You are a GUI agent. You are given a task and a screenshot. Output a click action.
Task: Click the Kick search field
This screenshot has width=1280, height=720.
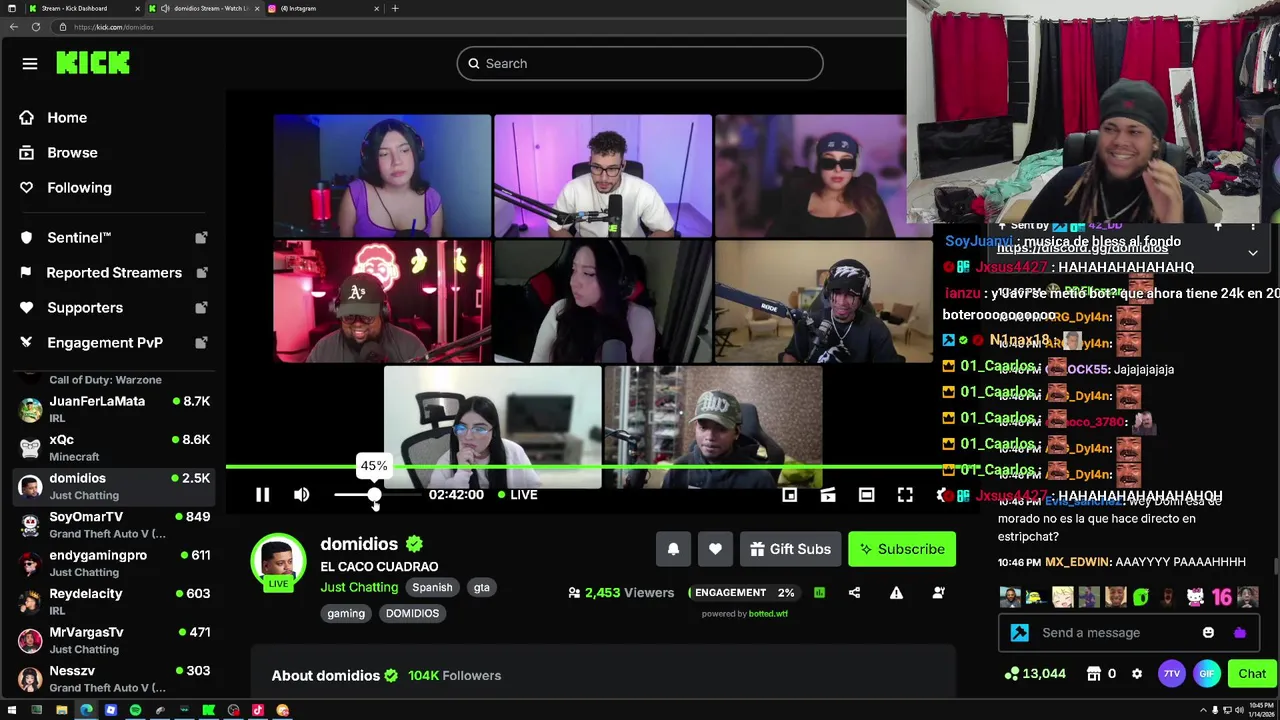pyautogui.click(x=640, y=64)
